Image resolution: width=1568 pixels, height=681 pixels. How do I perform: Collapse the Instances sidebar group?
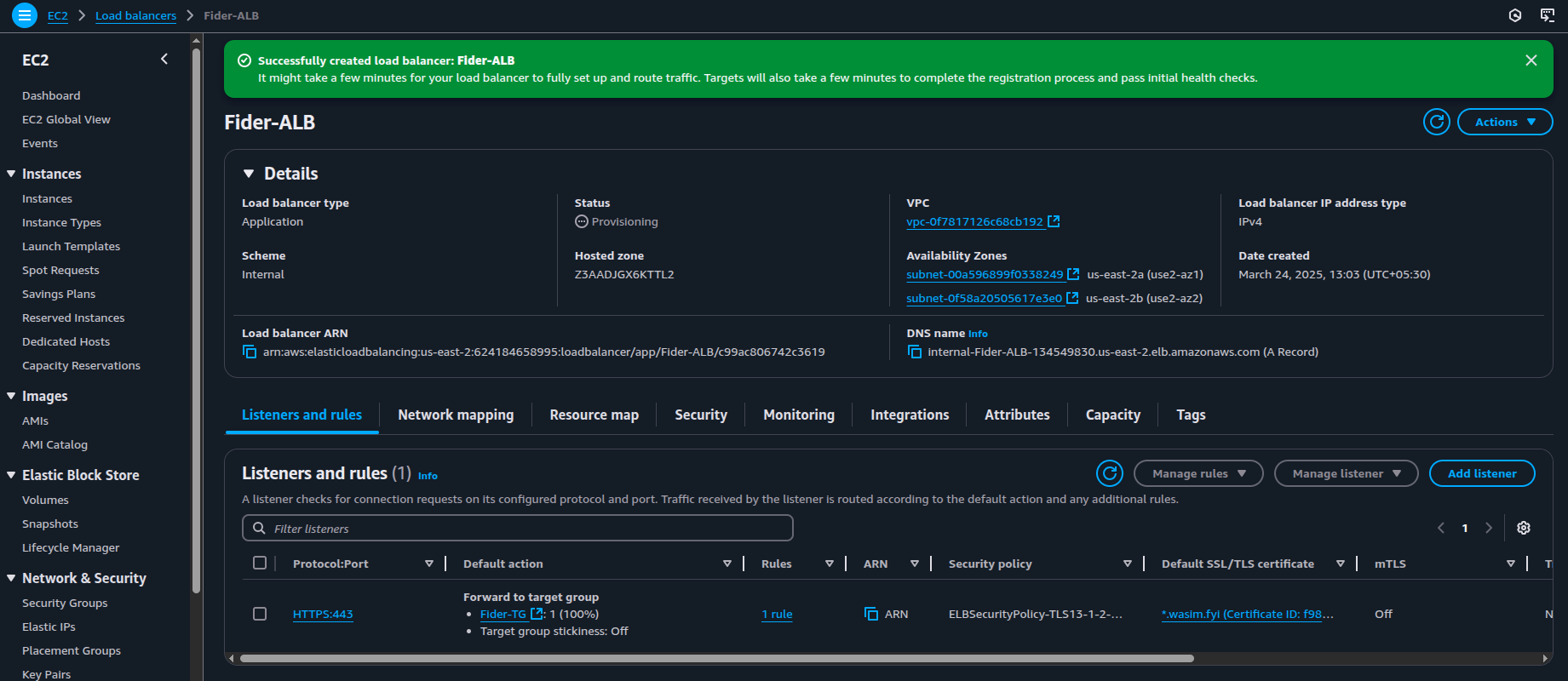click(11, 174)
